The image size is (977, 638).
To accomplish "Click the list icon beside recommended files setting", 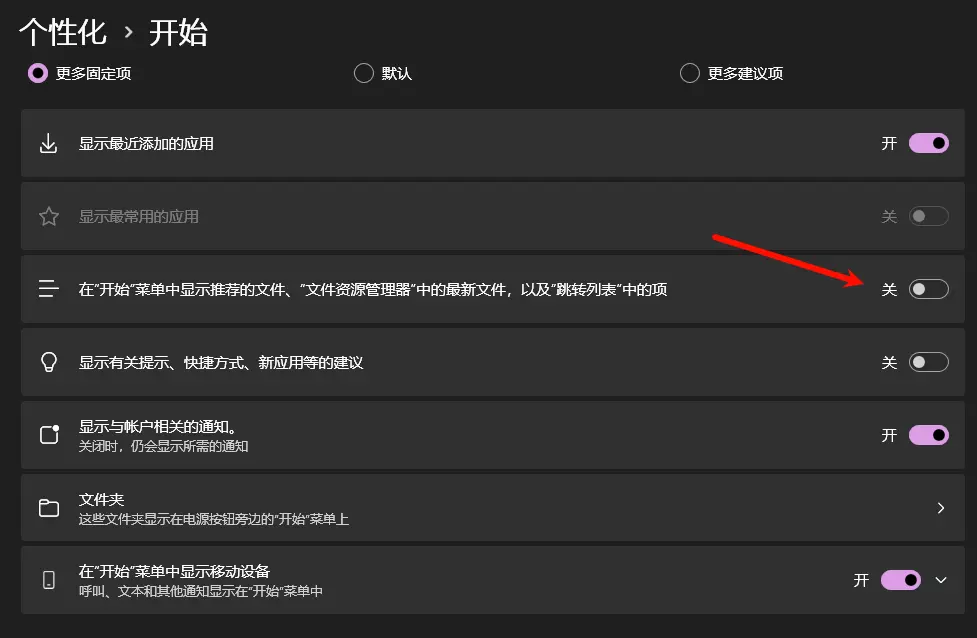I will 48,289.
